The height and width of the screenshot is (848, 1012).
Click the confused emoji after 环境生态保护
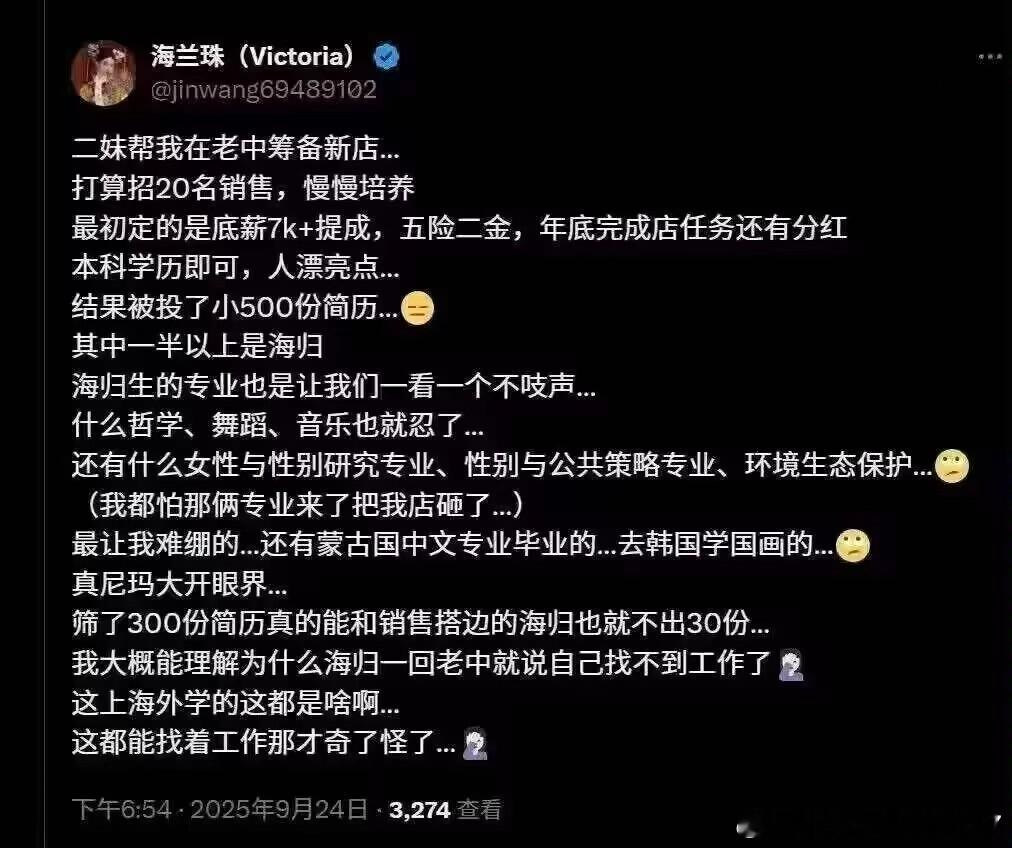[951, 465]
